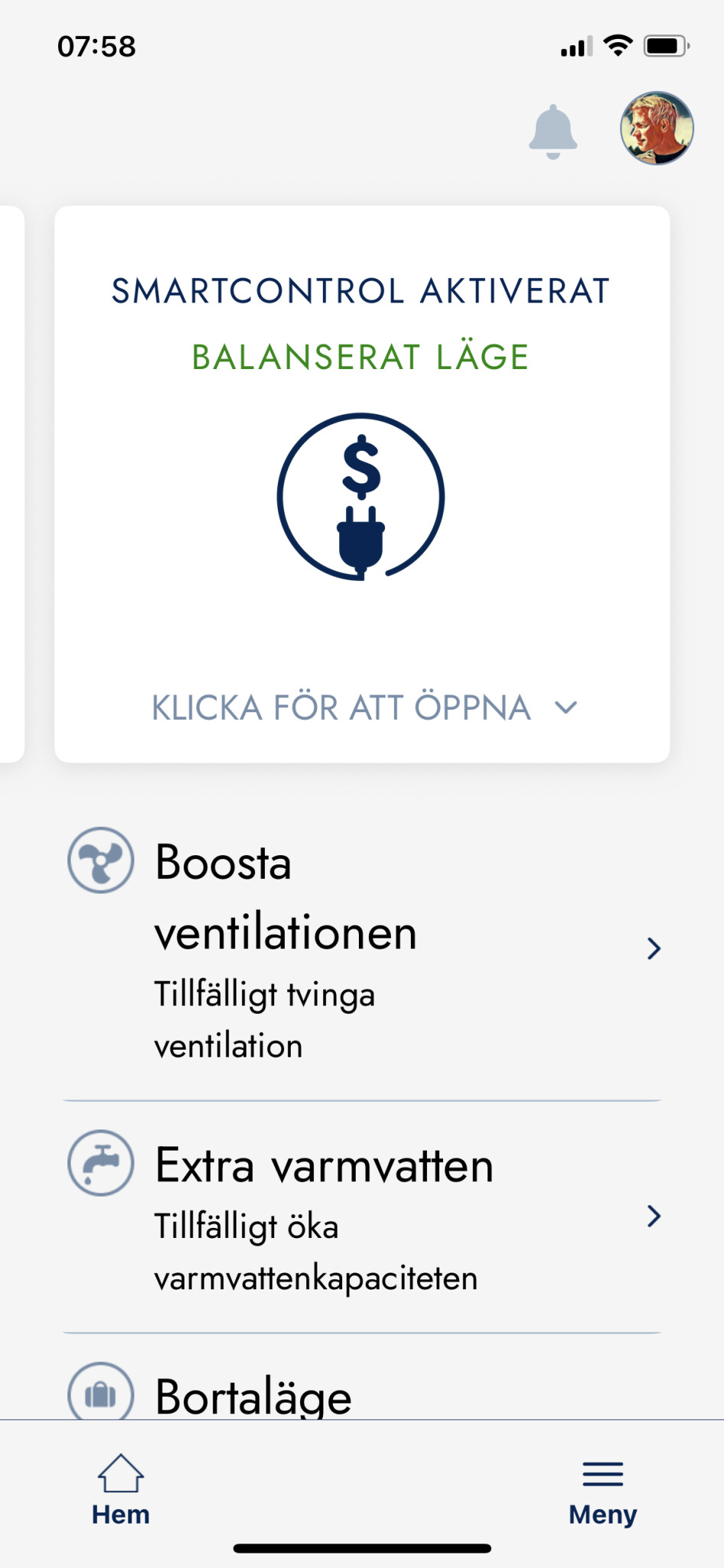724x1568 pixels.
Task: Open Extra varmvatten with right chevron
Action: point(653,1216)
